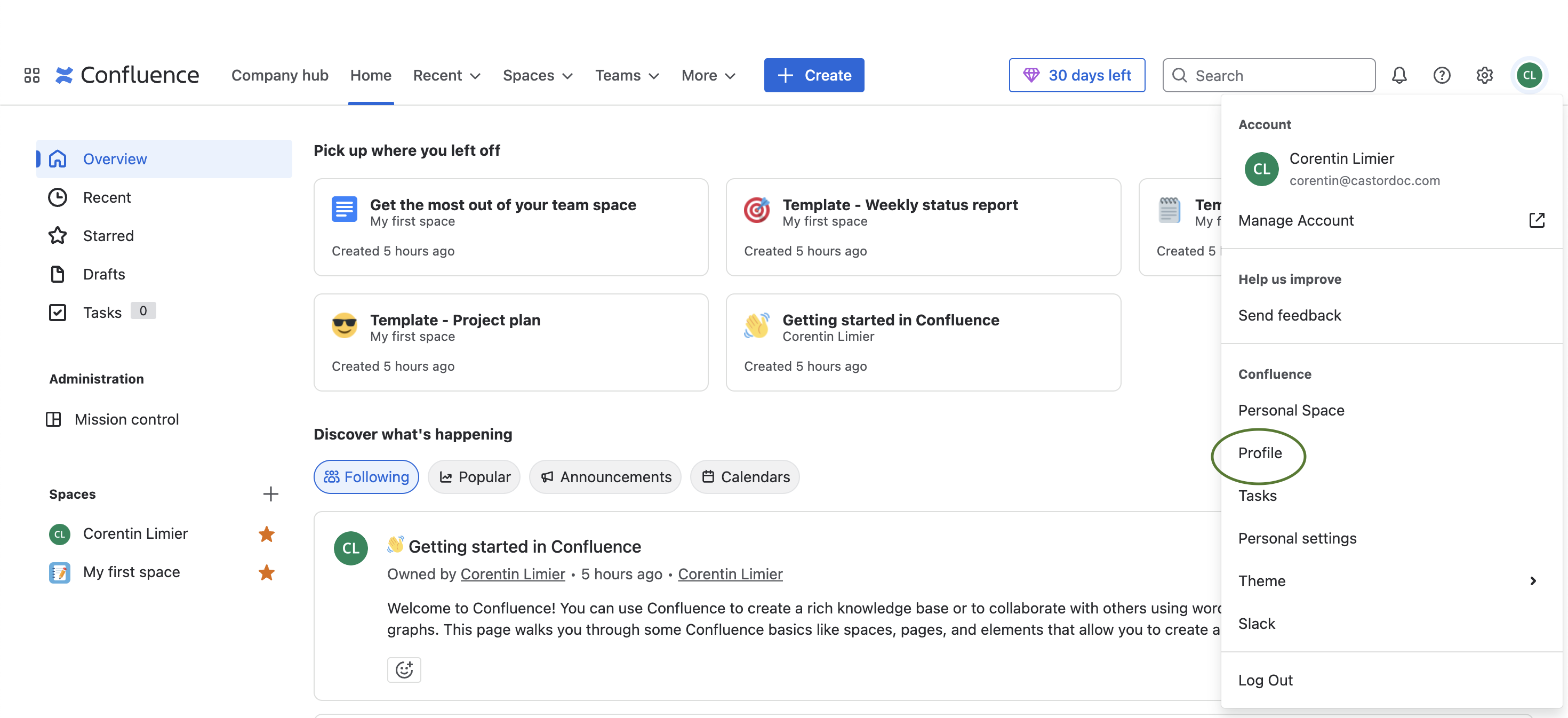Screen dimensions: 1568x718
Task: Click the Create button
Action: (813, 75)
